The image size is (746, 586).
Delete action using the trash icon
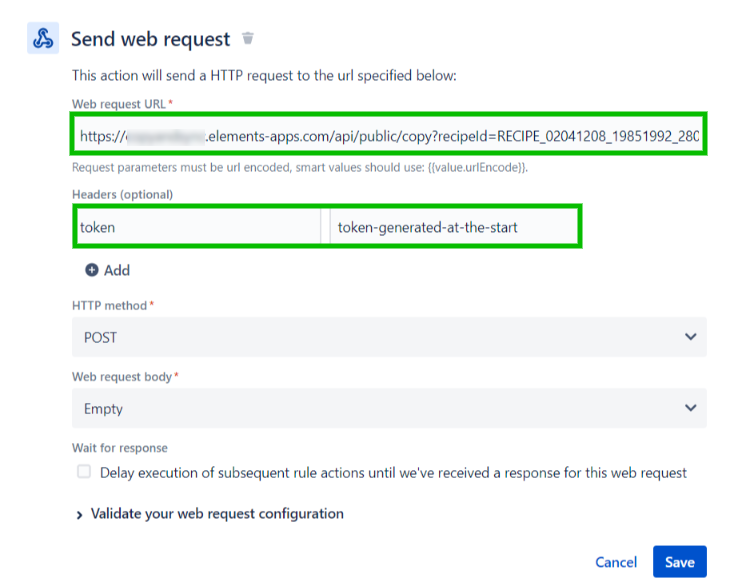(x=248, y=39)
